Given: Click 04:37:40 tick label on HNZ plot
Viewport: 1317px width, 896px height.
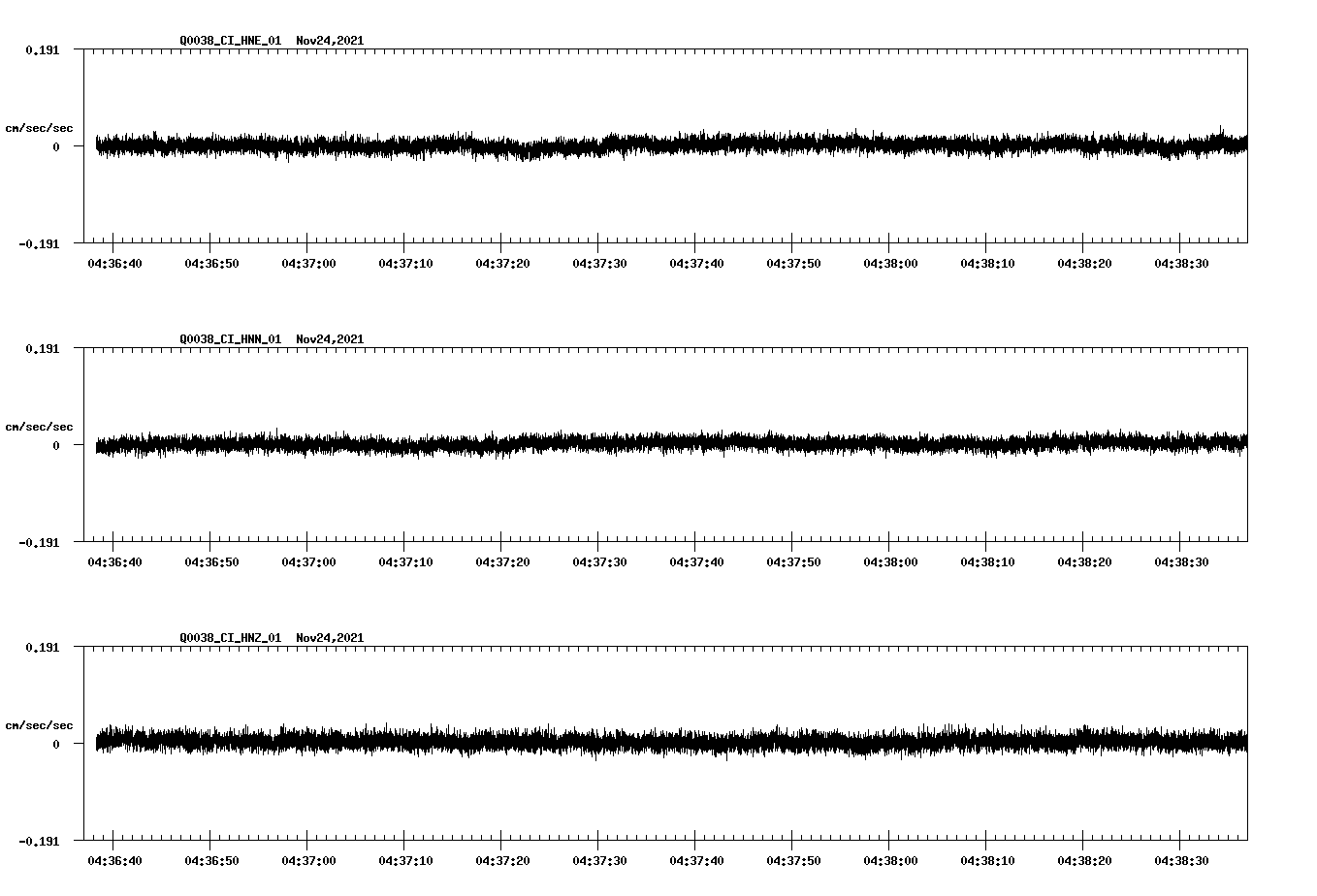Looking at the screenshot, I should pos(696,861).
